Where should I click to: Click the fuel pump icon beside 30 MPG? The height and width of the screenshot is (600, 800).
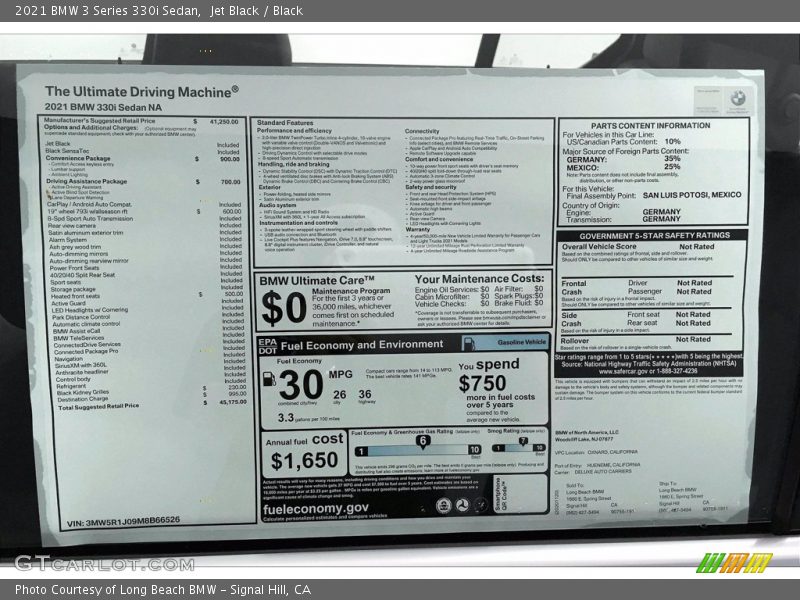pyautogui.click(x=268, y=381)
